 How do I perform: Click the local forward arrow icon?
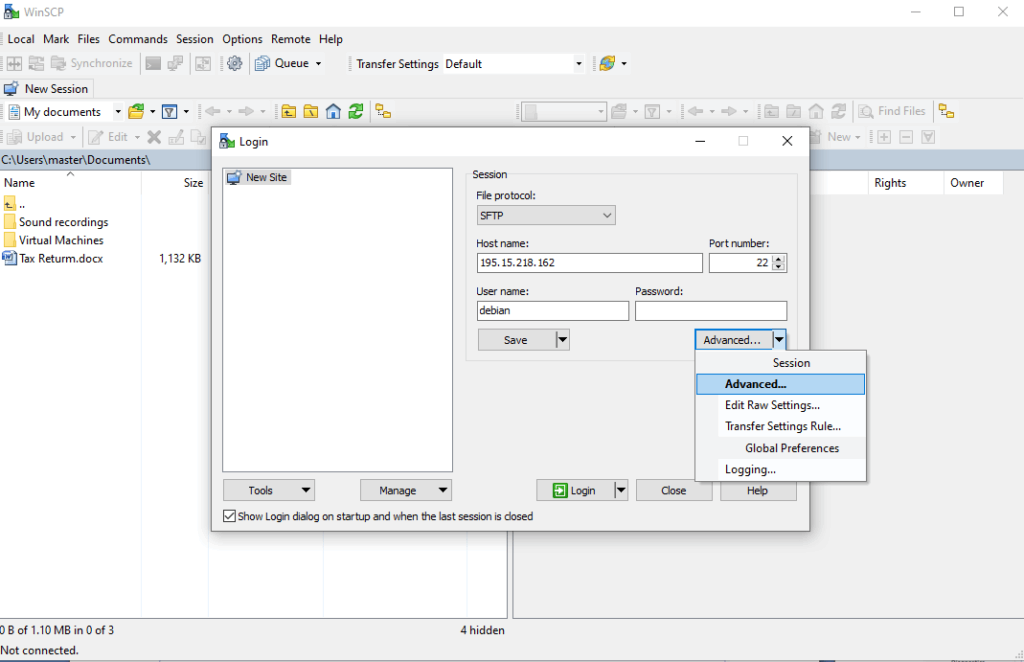(x=246, y=112)
